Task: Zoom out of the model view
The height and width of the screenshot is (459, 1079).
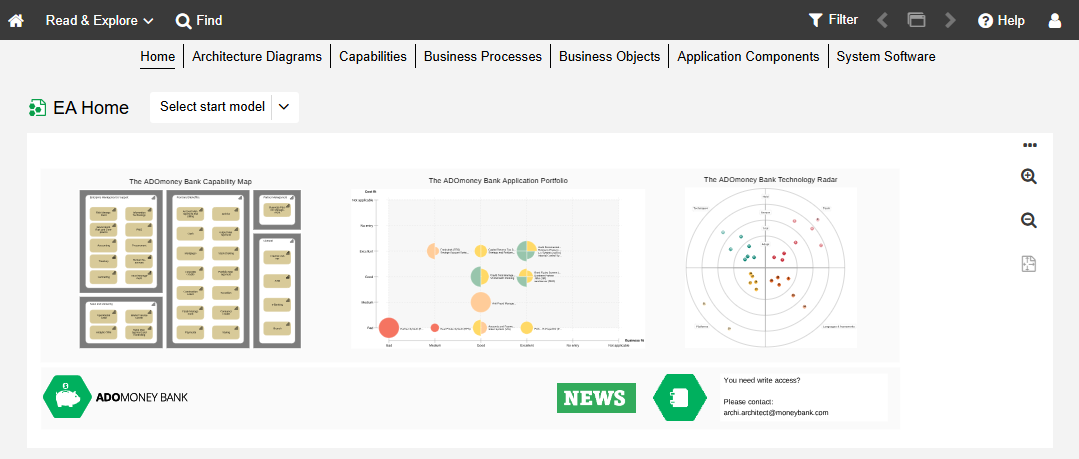Action: click(x=1029, y=220)
